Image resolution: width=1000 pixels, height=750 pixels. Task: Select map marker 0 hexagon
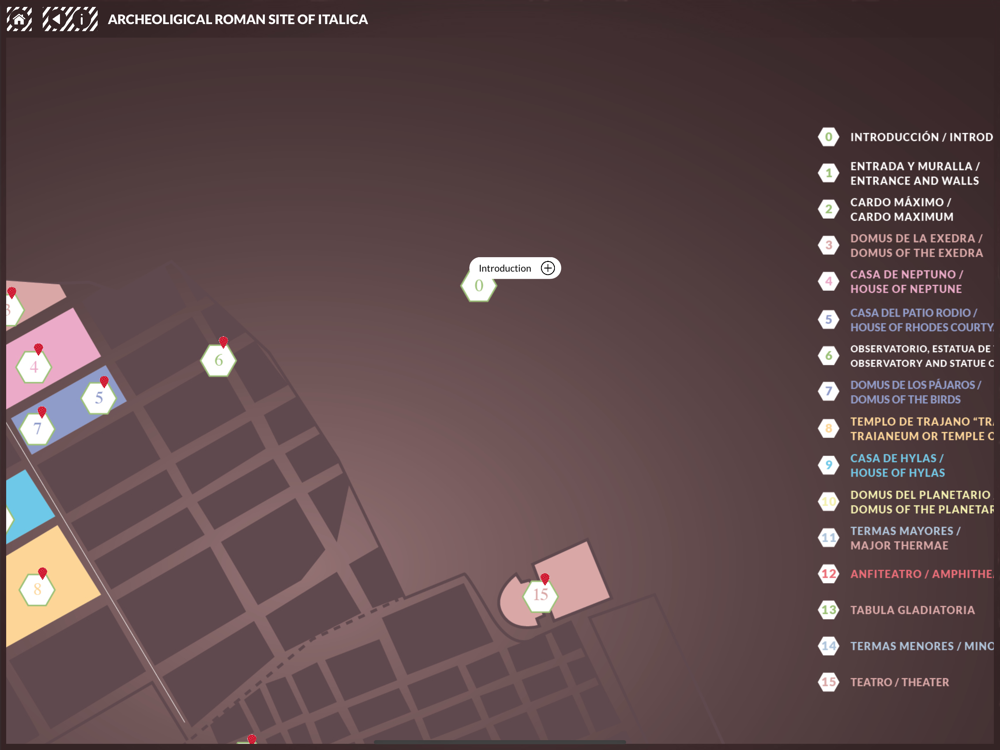pos(478,286)
